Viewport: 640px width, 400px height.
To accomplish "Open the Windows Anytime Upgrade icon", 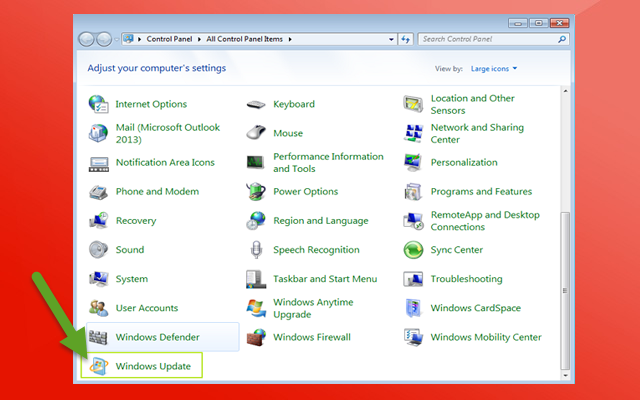I will (256, 308).
